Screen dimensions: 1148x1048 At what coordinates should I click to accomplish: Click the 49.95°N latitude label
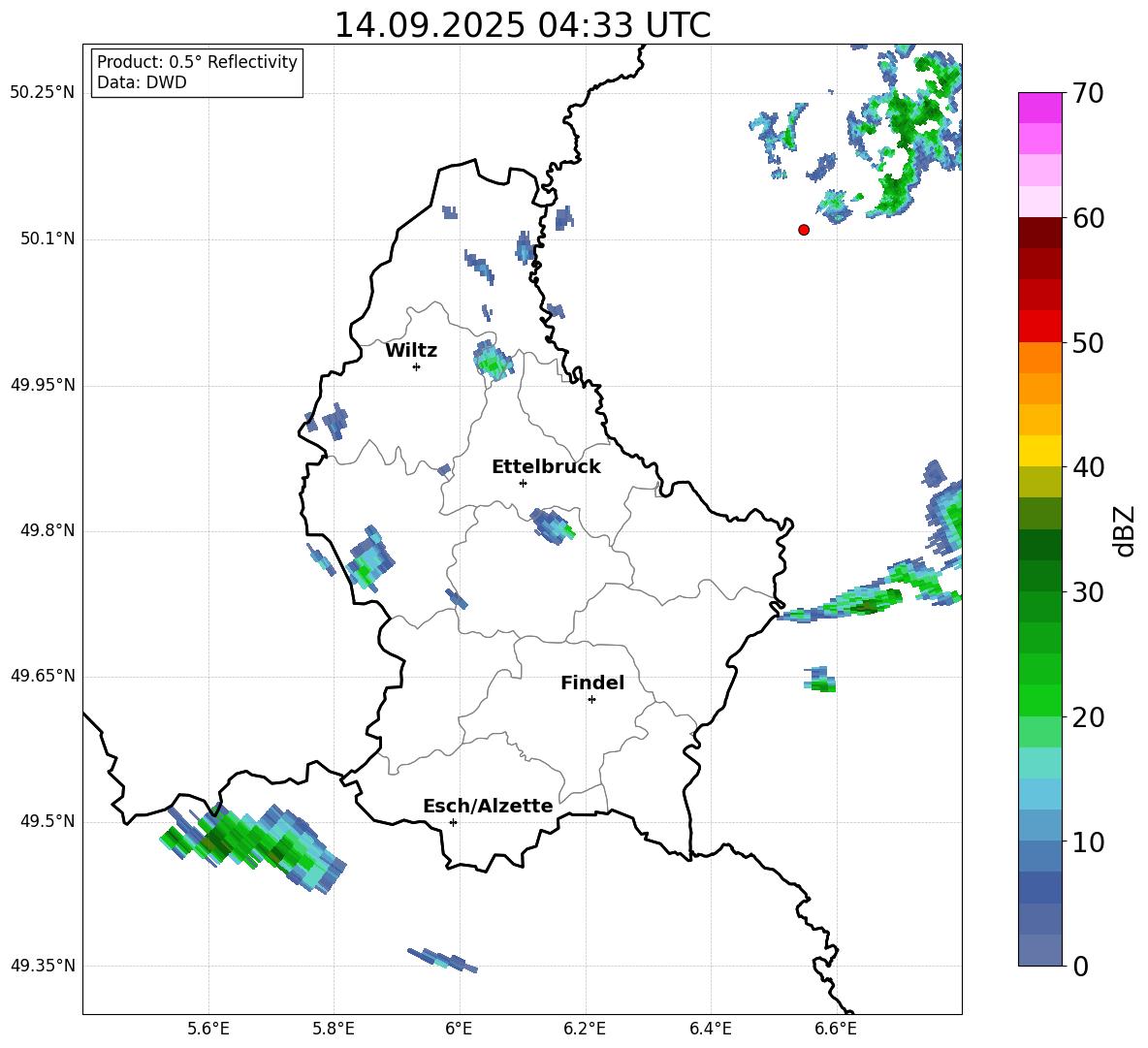coord(43,385)
